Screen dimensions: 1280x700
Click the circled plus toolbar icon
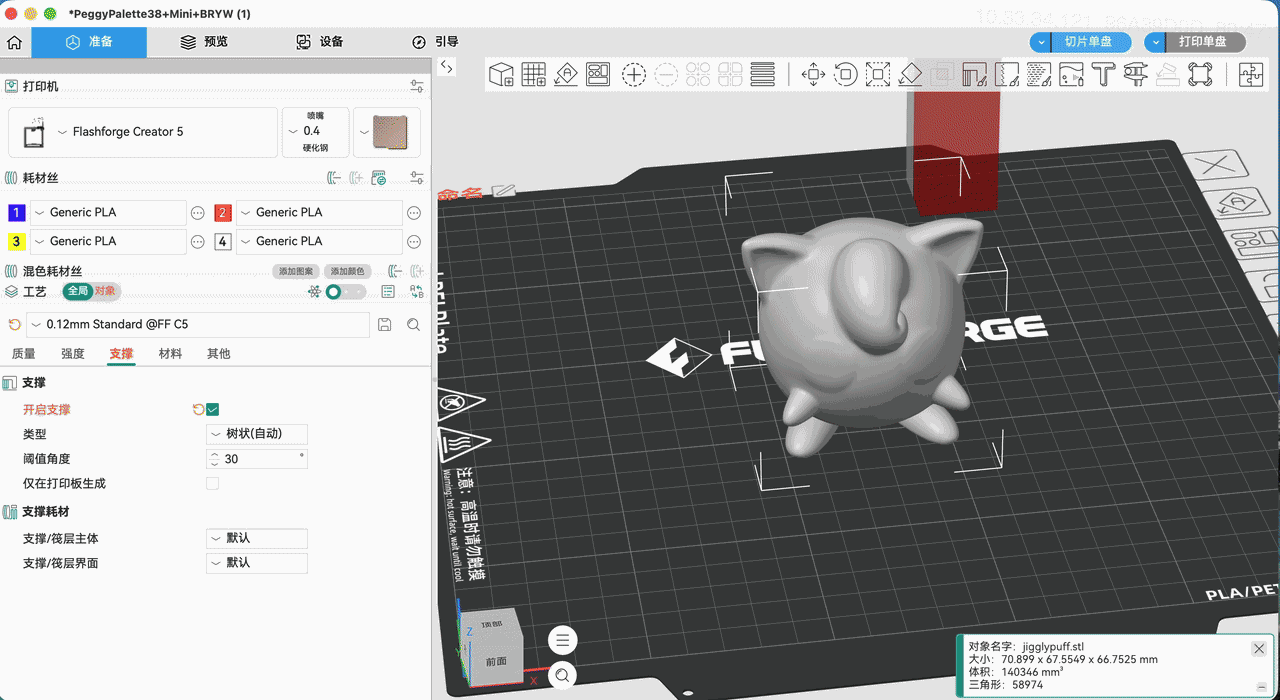tap(634, 74)
